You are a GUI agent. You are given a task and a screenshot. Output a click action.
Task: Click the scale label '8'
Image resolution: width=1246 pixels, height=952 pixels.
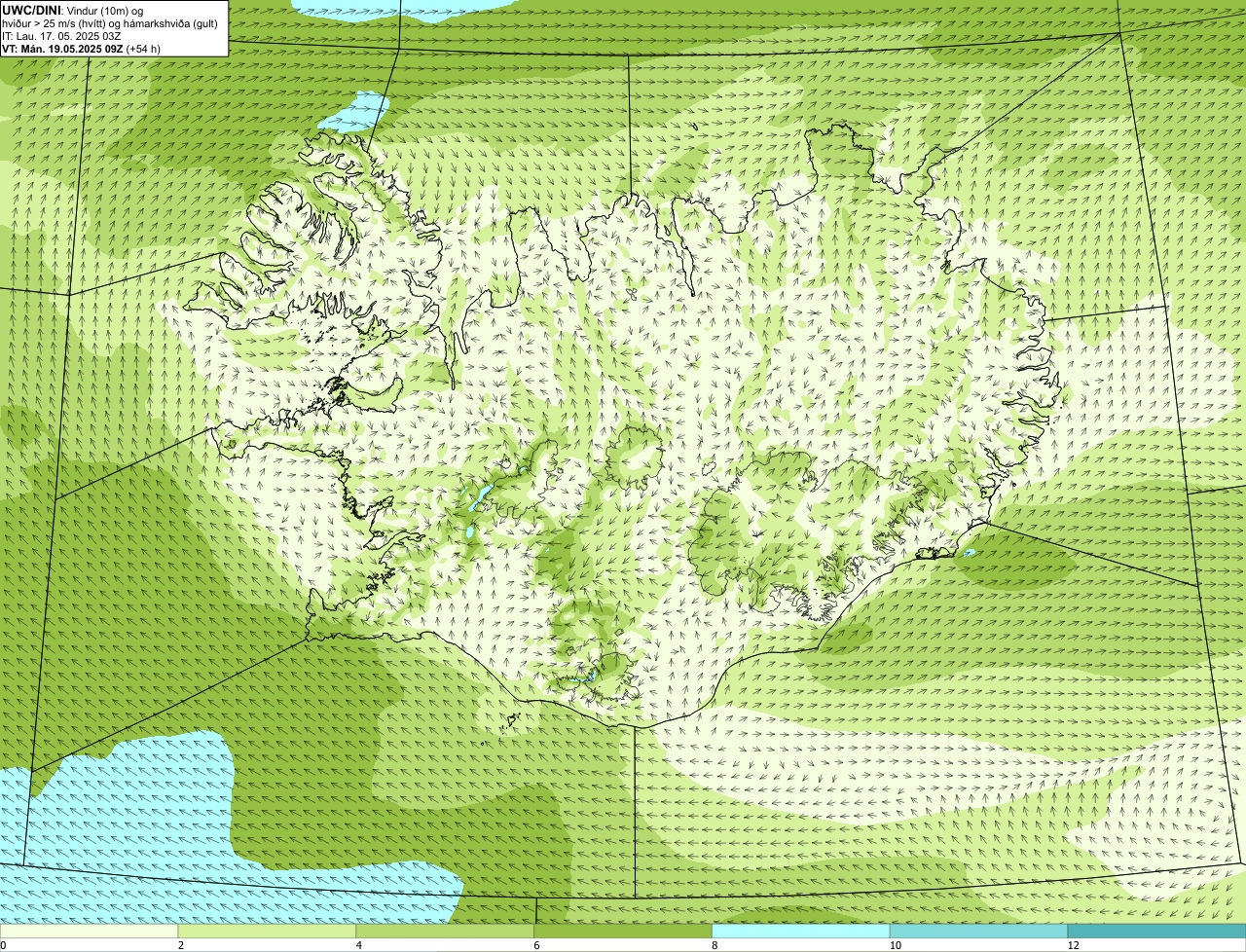[x=714, y=945]
